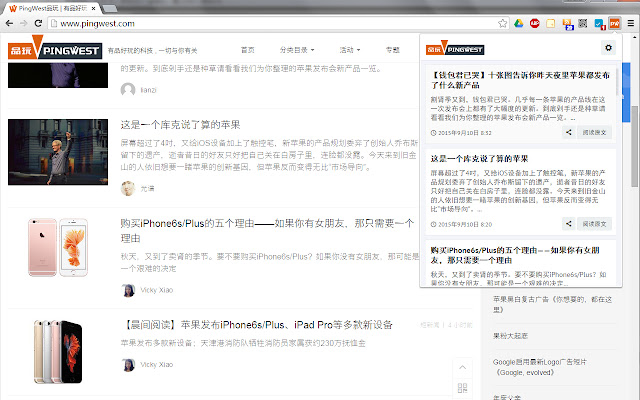Click author name lianzi
Screen dimensions: 640x400
point(148,90)
